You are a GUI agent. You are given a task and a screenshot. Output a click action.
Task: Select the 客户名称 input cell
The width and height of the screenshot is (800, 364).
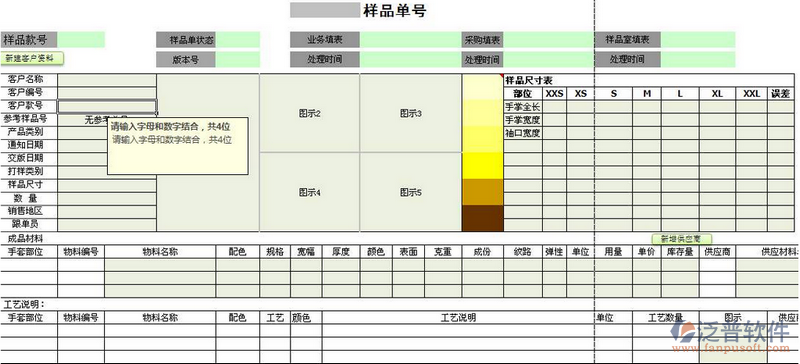click(107, 80)
